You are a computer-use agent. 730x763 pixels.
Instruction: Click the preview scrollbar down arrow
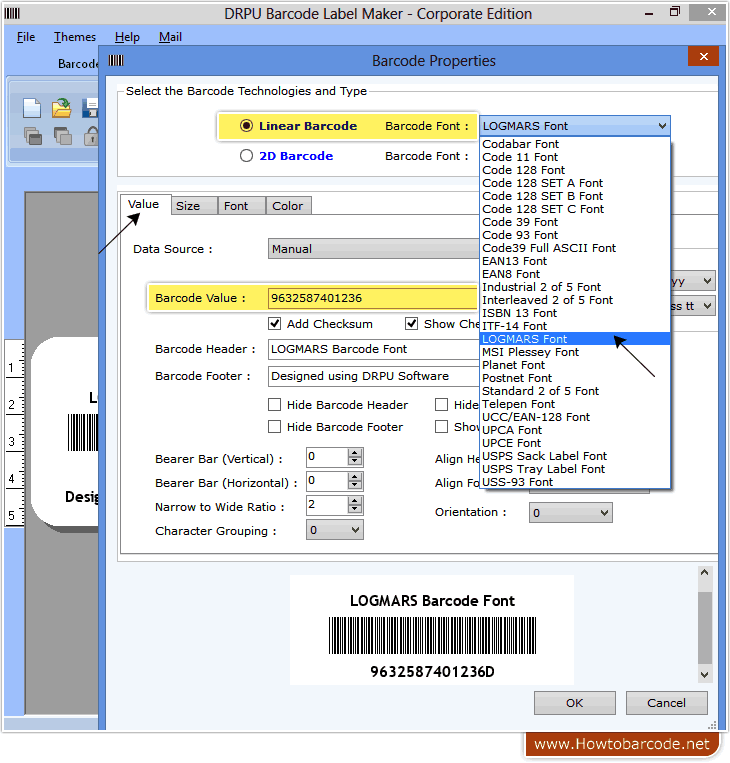(704, 674)
